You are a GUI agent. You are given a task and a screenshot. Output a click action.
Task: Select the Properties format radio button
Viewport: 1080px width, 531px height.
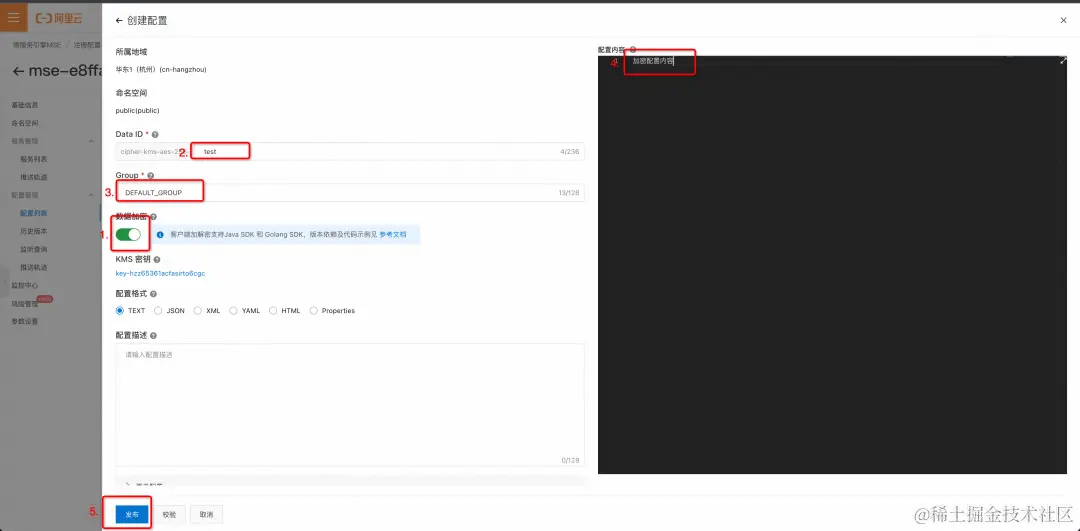pyautogui.click(x=314, y=311)
